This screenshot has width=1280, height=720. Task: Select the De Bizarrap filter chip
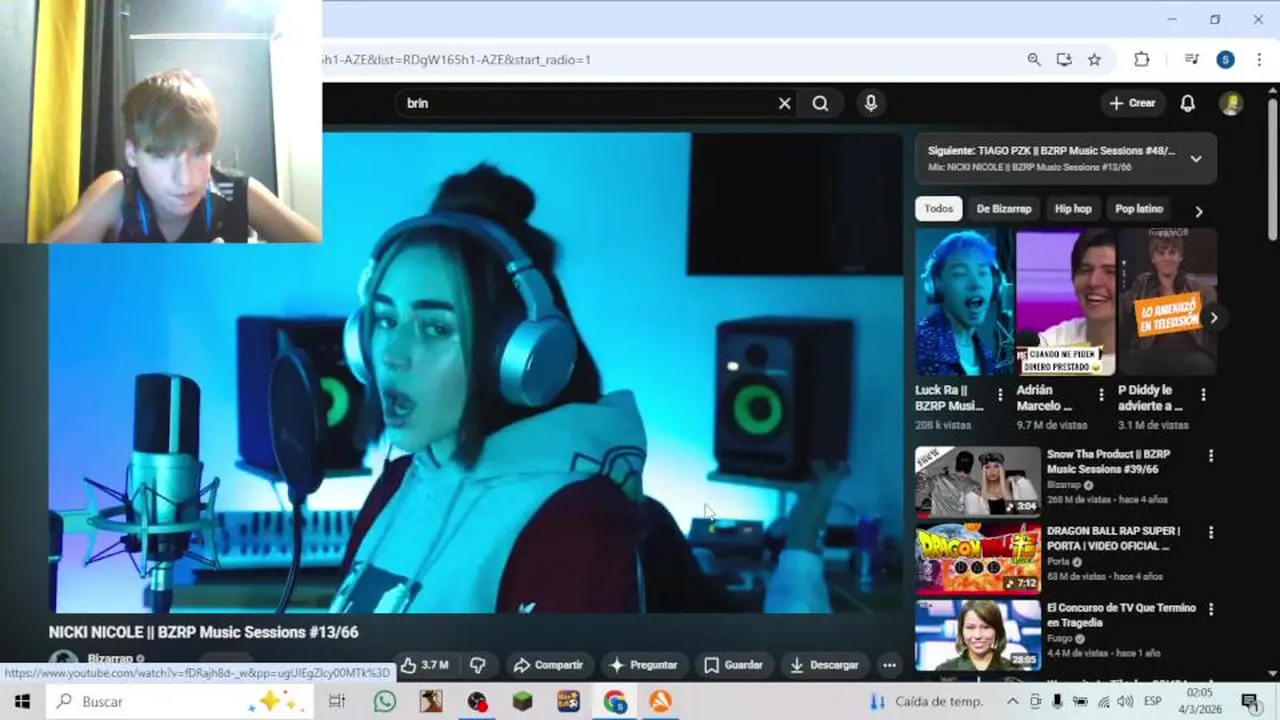coord(1003,209)
